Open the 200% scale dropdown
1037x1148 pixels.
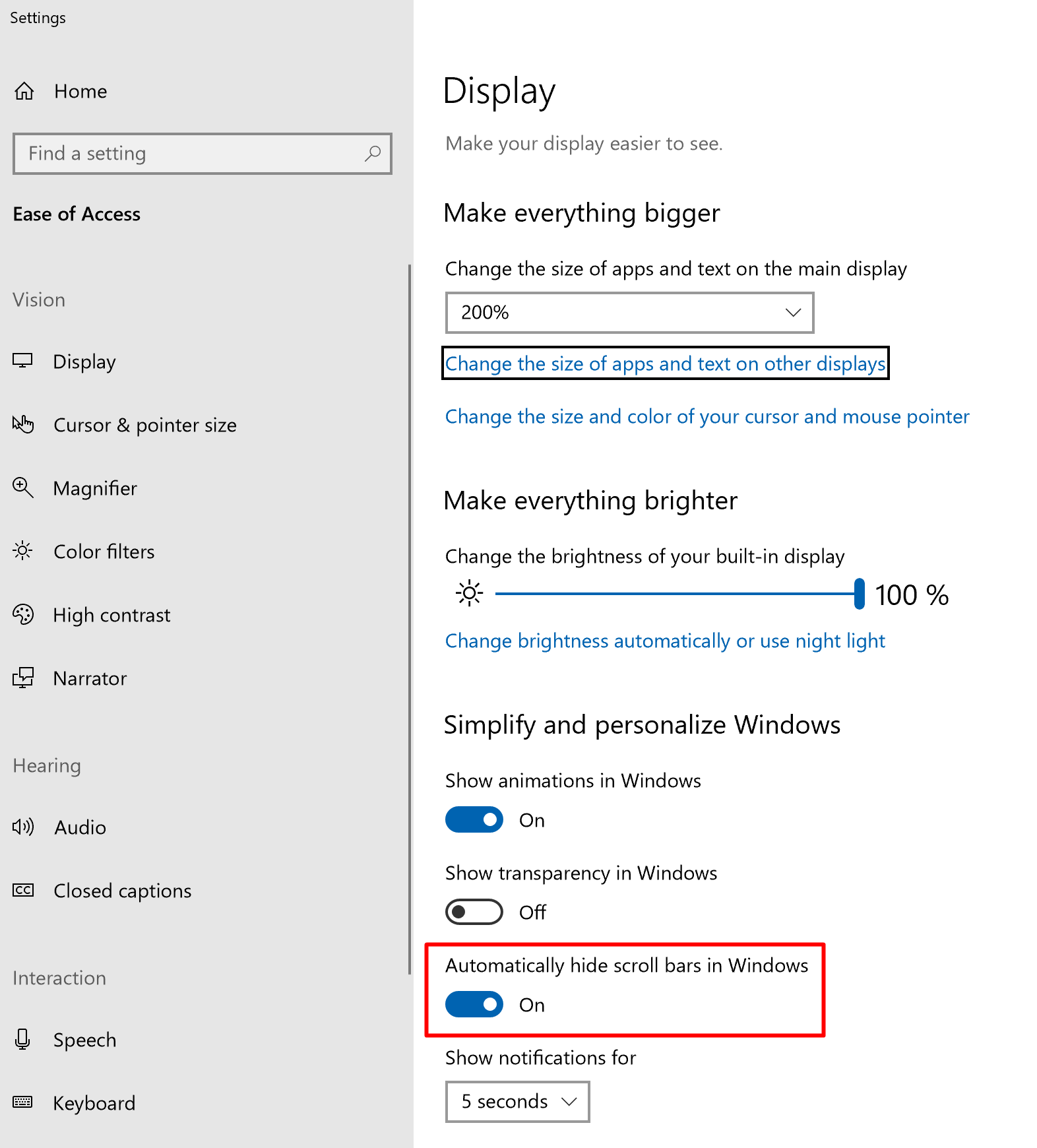(629, 313)
